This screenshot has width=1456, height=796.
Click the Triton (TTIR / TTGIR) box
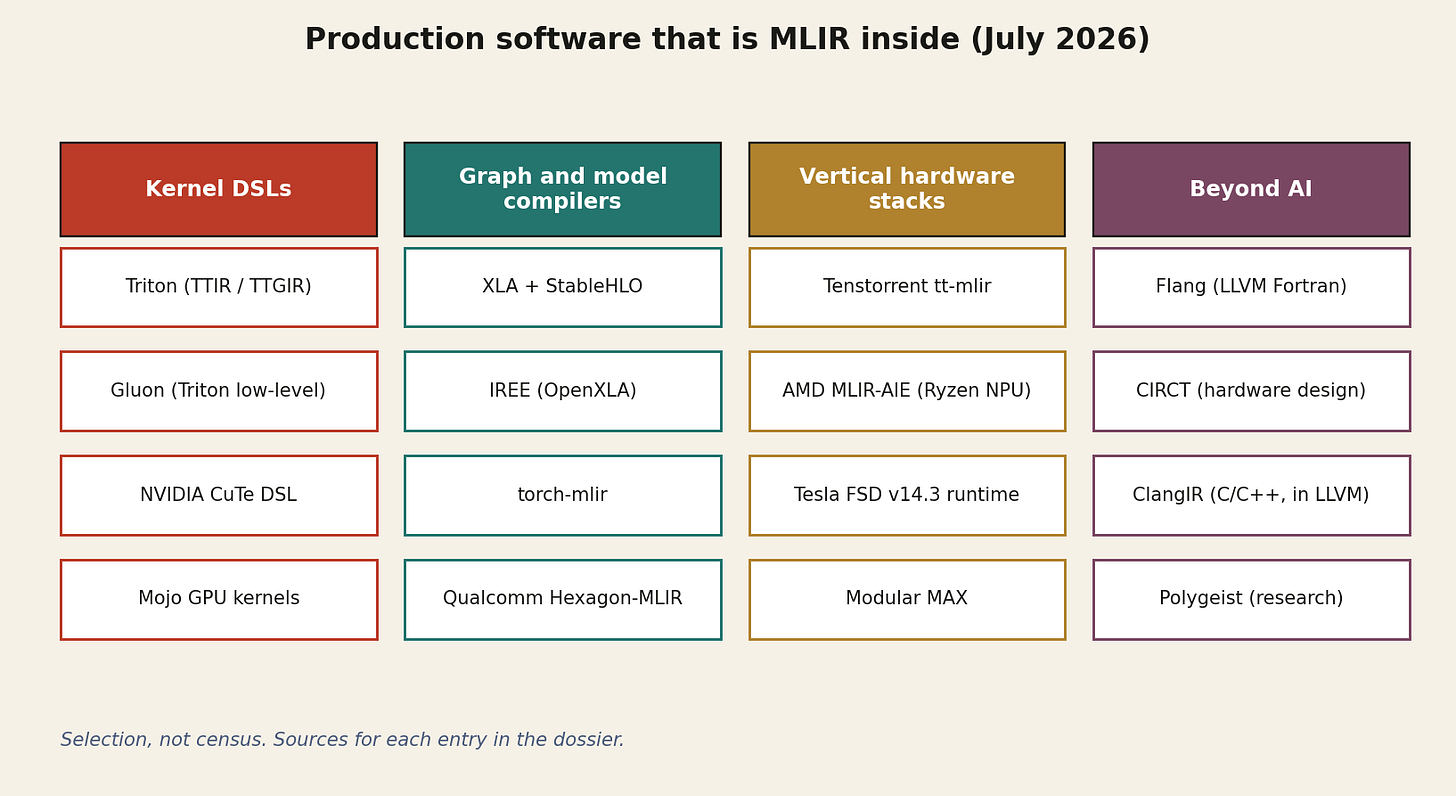[x=219, y=287]
